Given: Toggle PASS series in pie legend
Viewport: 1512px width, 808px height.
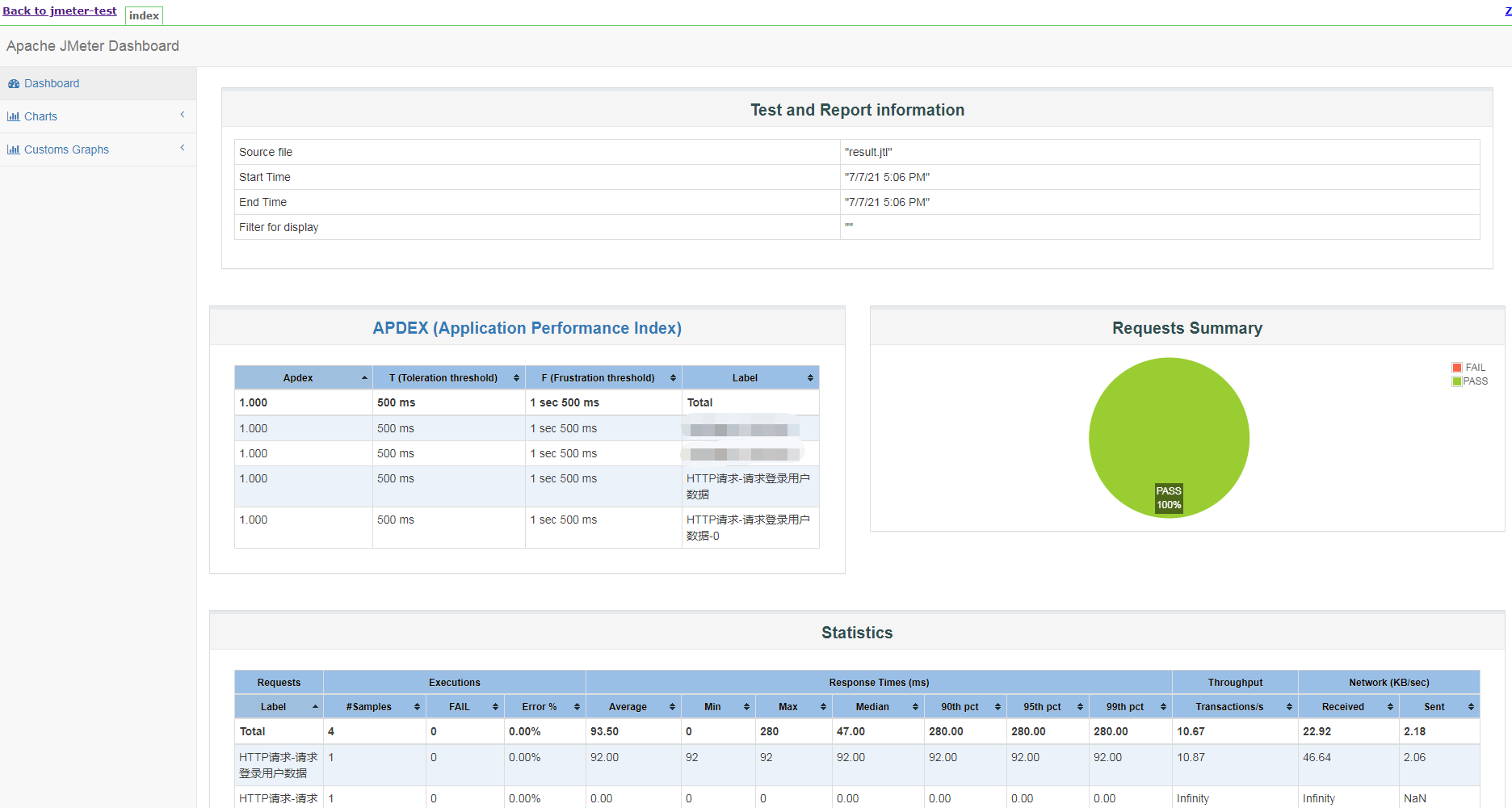Looking at the screenshot, I should pos(1470,381).
